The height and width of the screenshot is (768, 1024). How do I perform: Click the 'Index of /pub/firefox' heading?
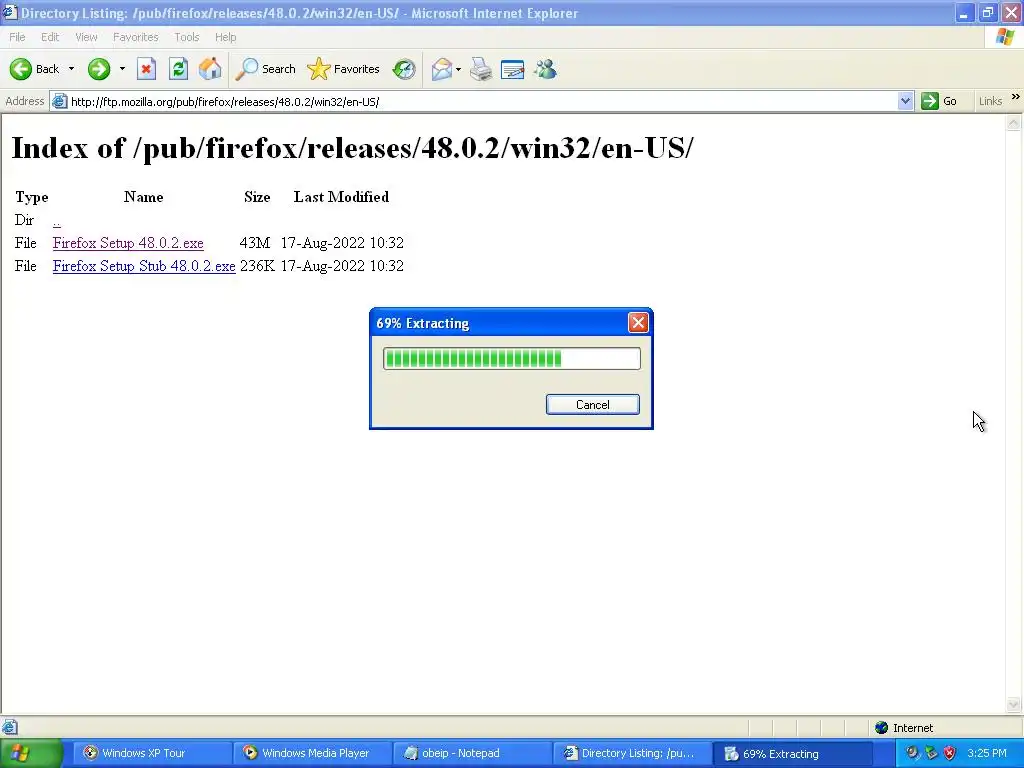pyautogui.click(x=353, y=148)
